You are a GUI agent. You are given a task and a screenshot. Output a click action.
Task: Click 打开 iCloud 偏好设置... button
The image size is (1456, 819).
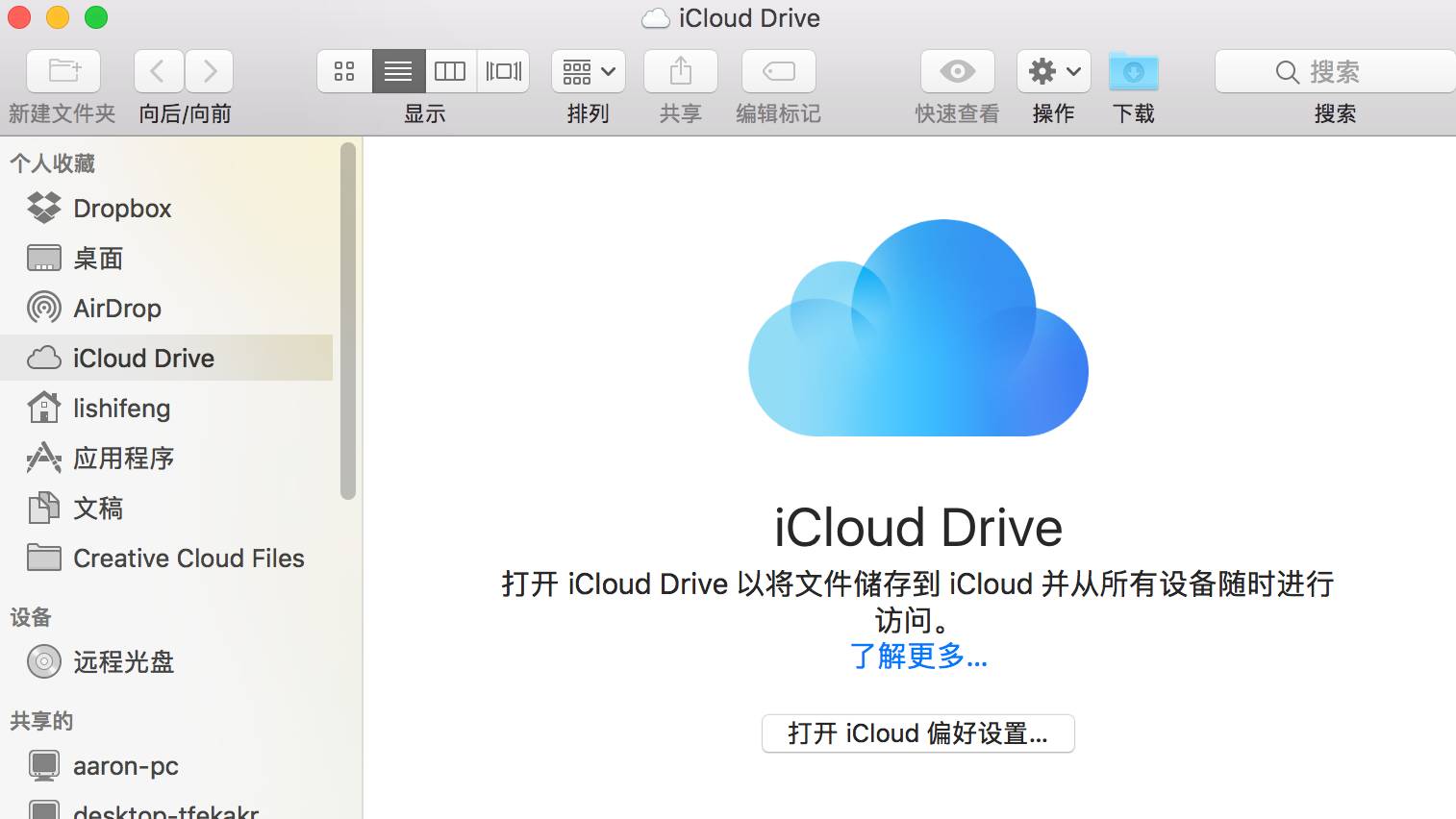(x=918, y=733)
